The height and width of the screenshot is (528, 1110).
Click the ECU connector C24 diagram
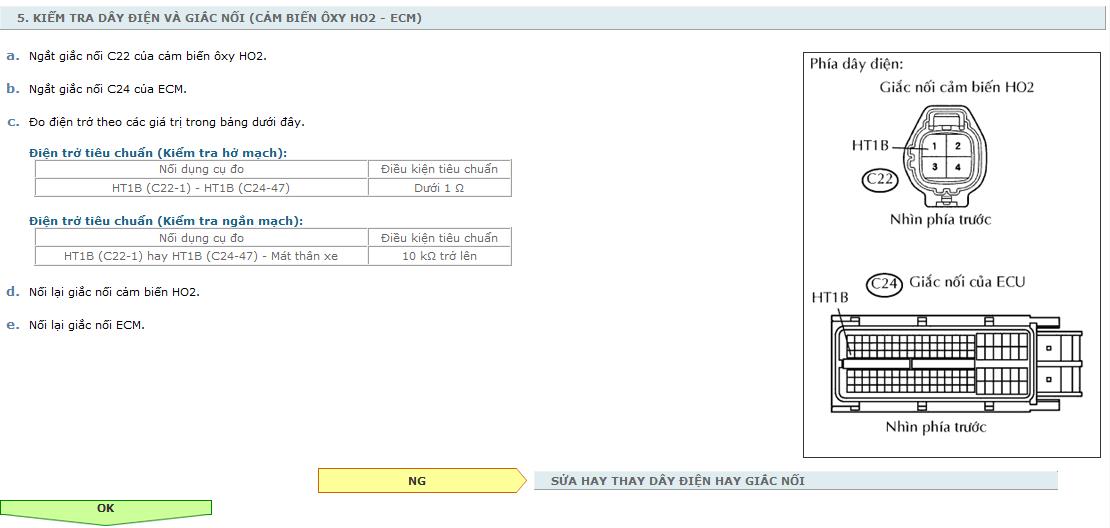[956, 363]
